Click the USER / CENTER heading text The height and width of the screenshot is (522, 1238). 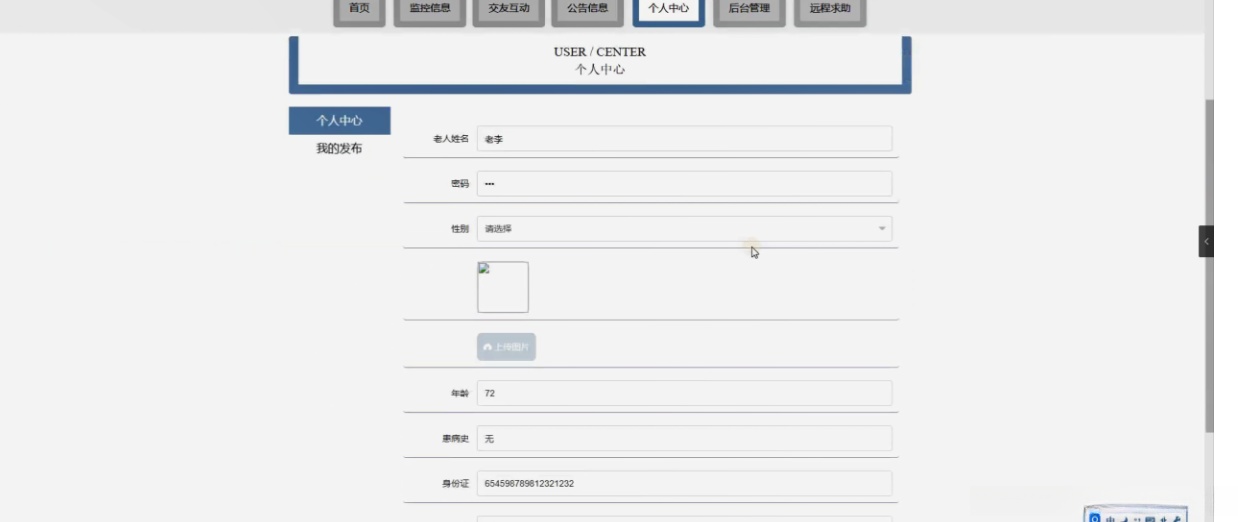pos(600,52)
